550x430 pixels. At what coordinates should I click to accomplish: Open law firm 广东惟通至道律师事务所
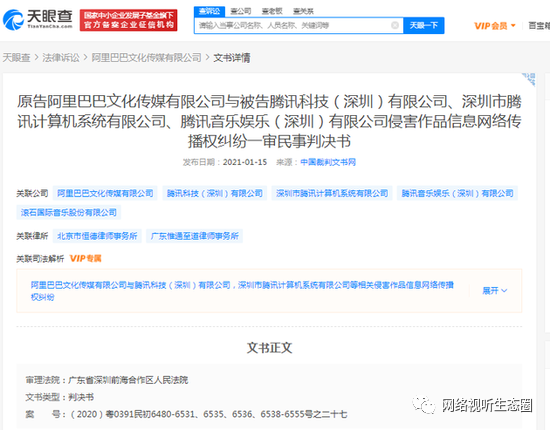195,236
